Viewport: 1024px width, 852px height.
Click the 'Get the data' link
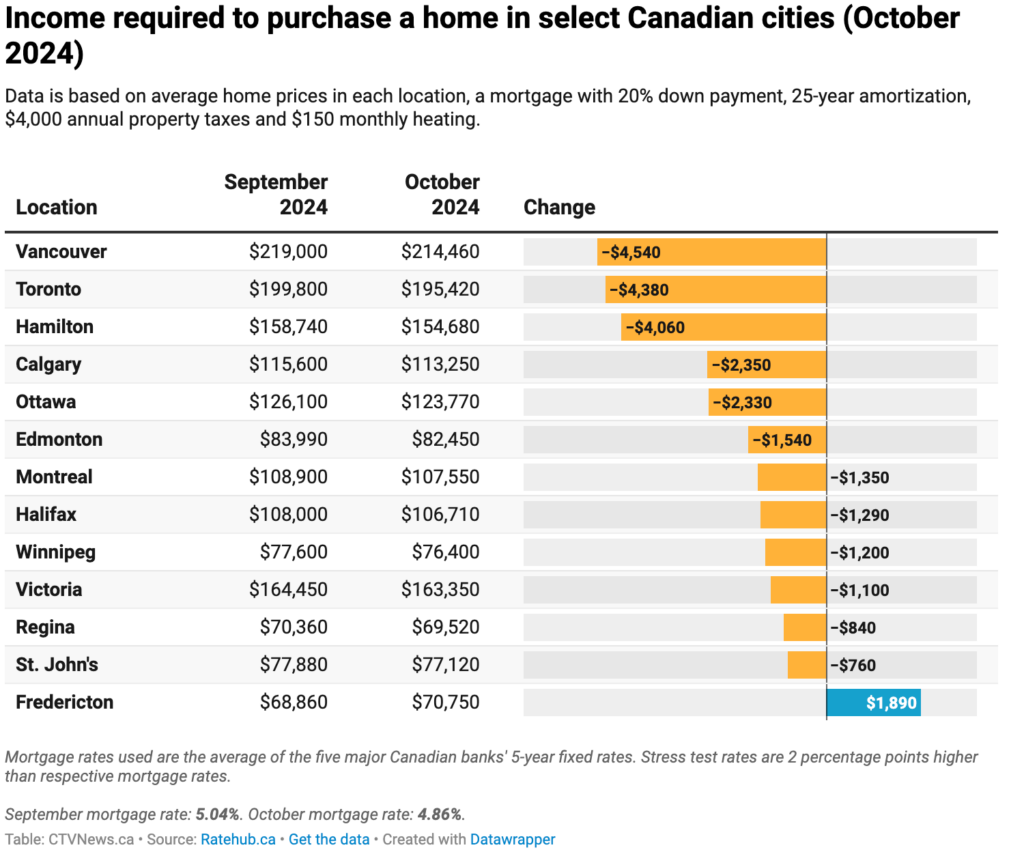point(329,839)
